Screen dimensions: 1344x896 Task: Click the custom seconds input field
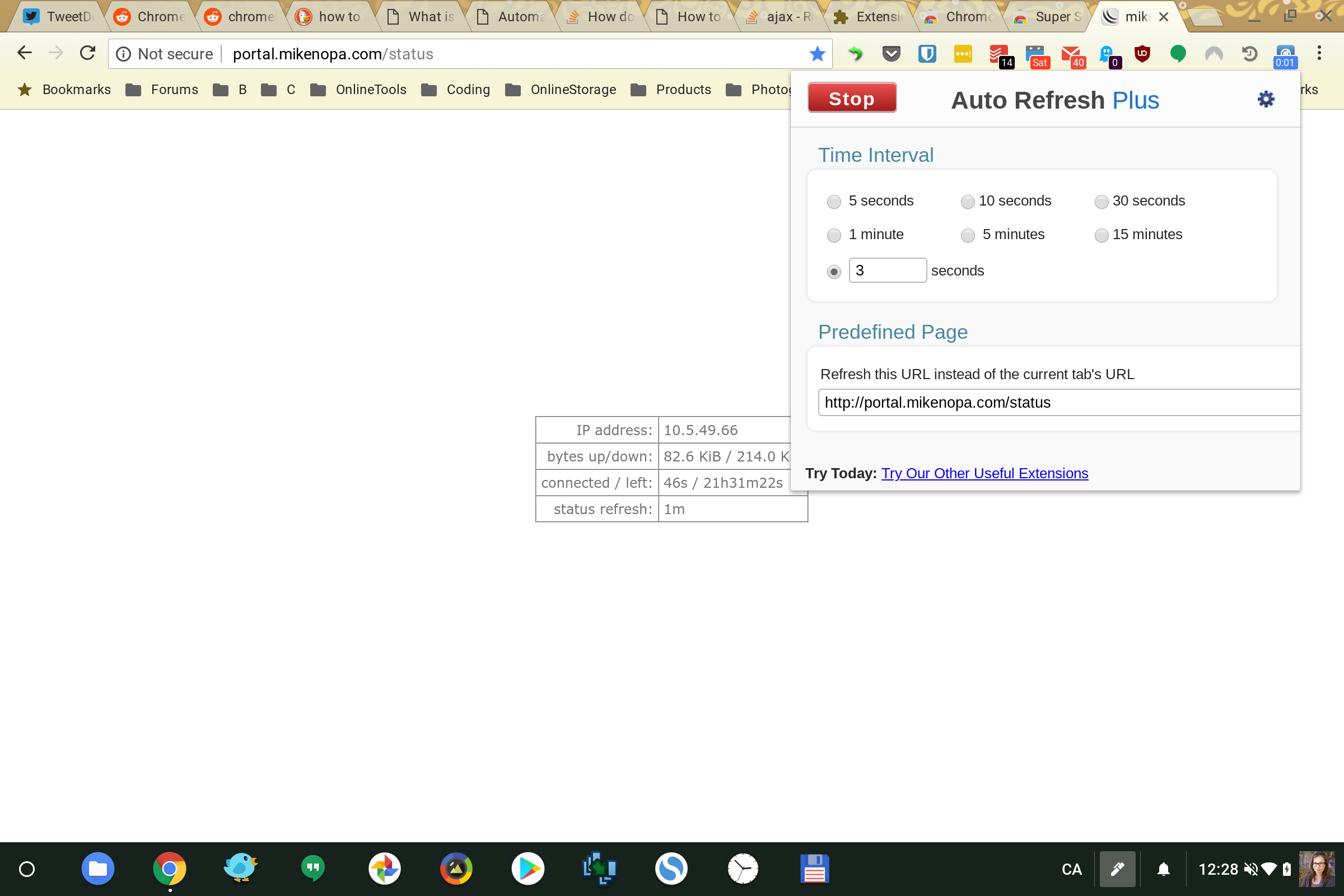[887, 270]
